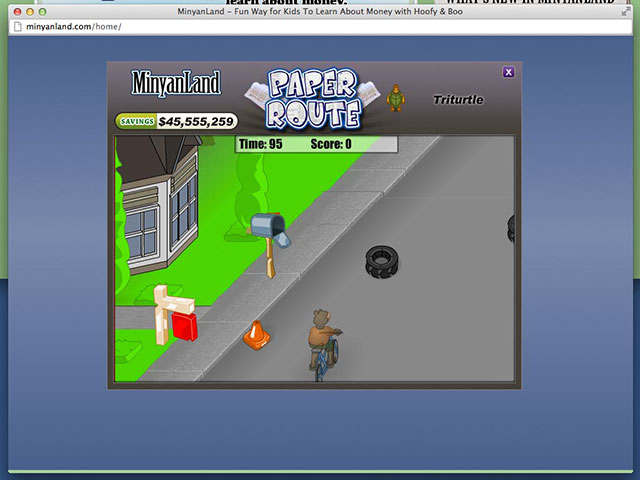Click the Time: 95 countdown display

pyautogui.click(x=260, y=144)
